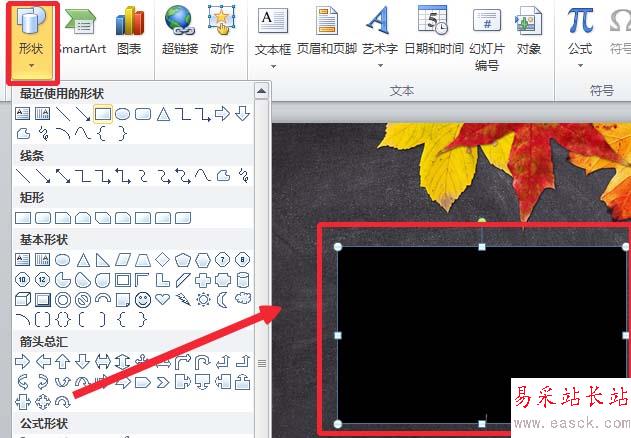
Task: Choose snip single corner rectangle under 矩形
Action: point(63,218)
